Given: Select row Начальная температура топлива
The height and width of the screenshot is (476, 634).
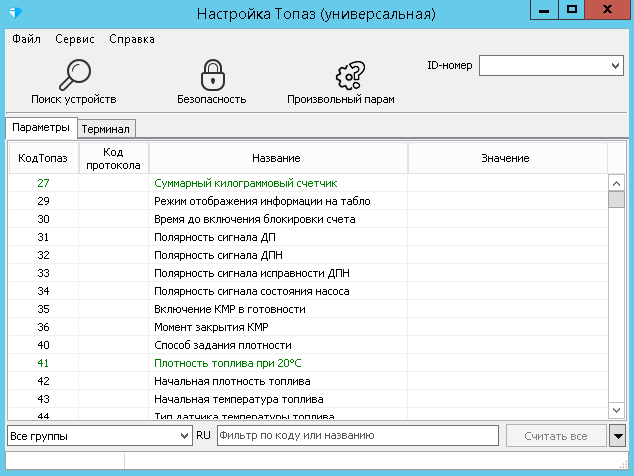Looking at the screenshot, I should click(308, 399).
